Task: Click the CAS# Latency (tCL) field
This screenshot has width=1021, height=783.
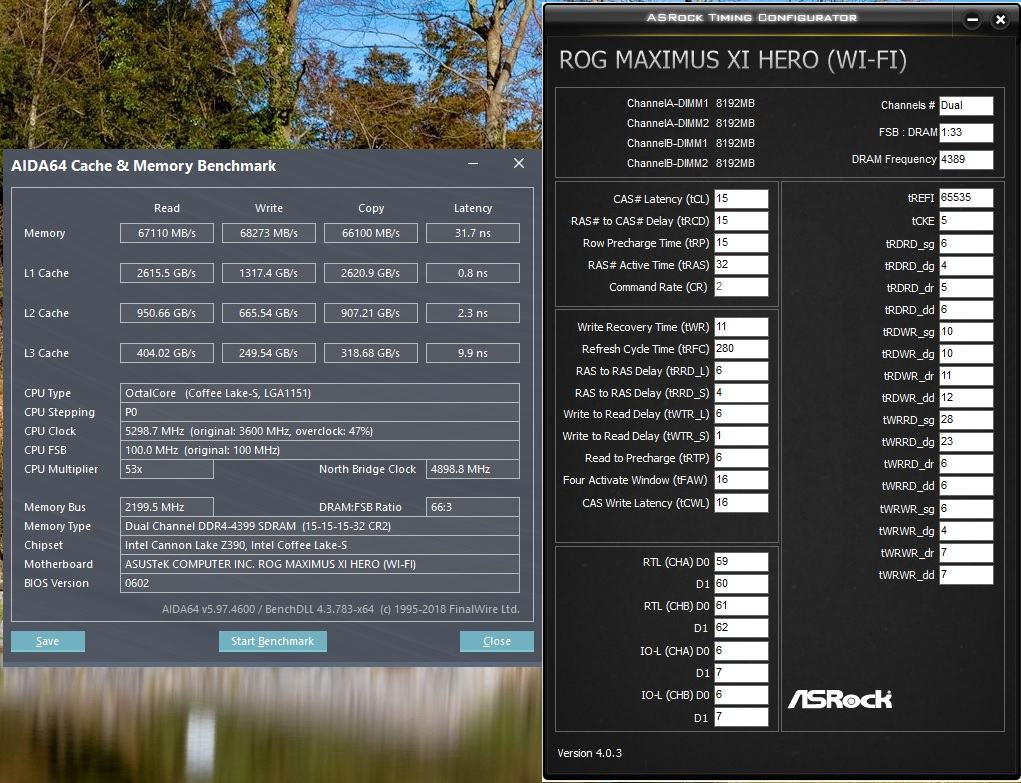Action: pyautogui.click(x=741, y=199)
